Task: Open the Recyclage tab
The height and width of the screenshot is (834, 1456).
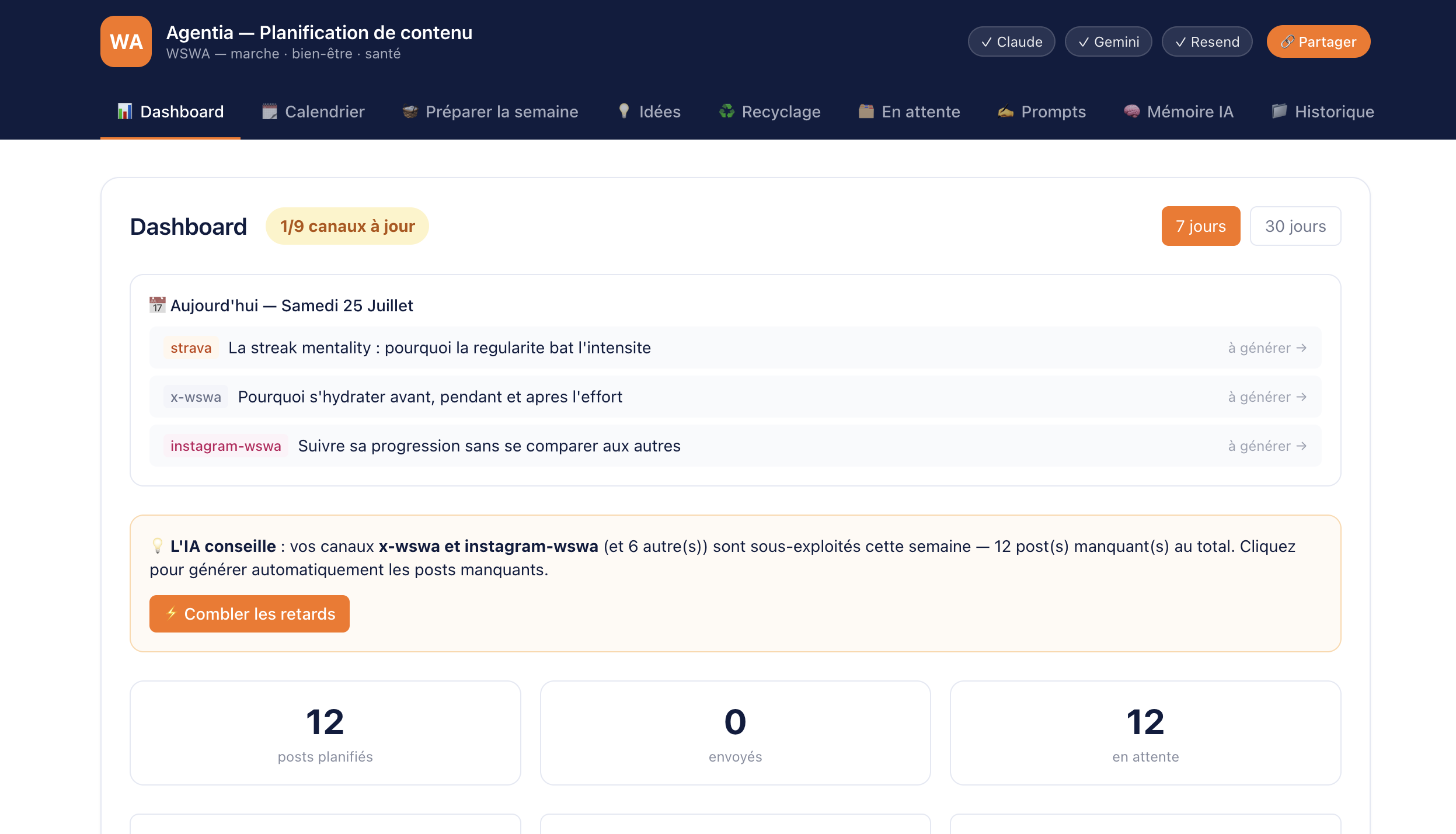Action: (769, 112)
